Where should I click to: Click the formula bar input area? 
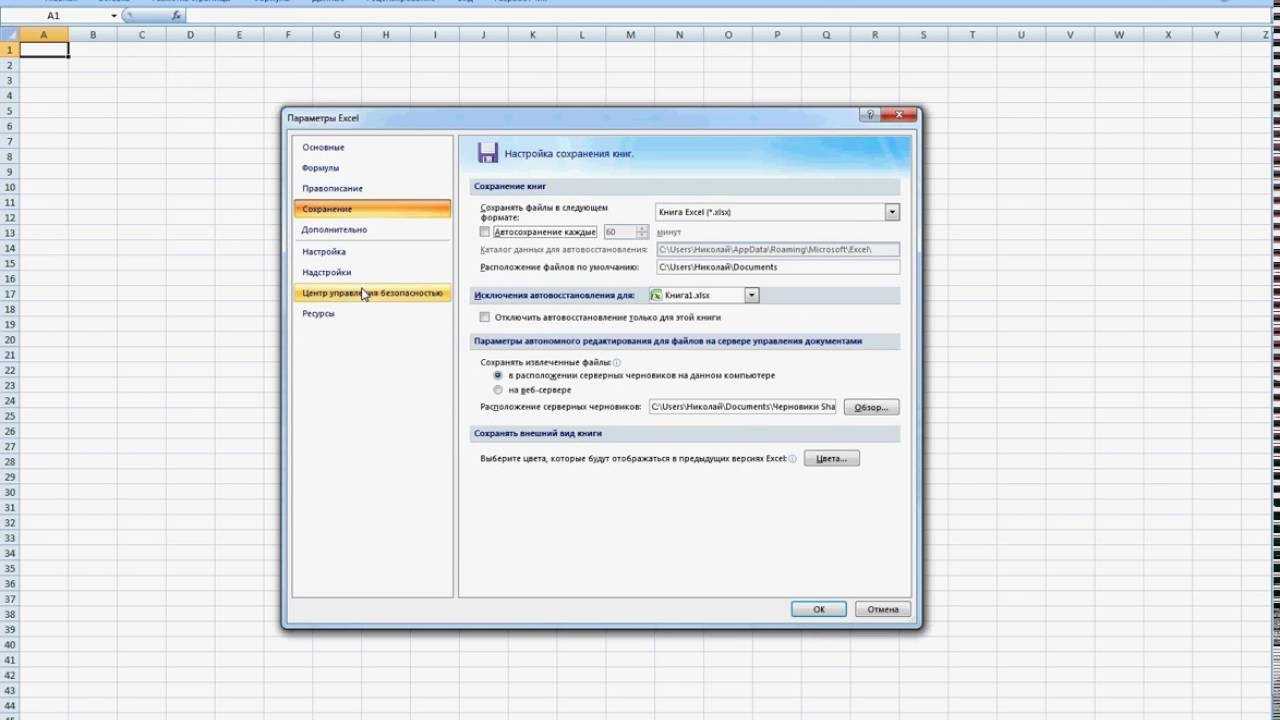(730, 16)
